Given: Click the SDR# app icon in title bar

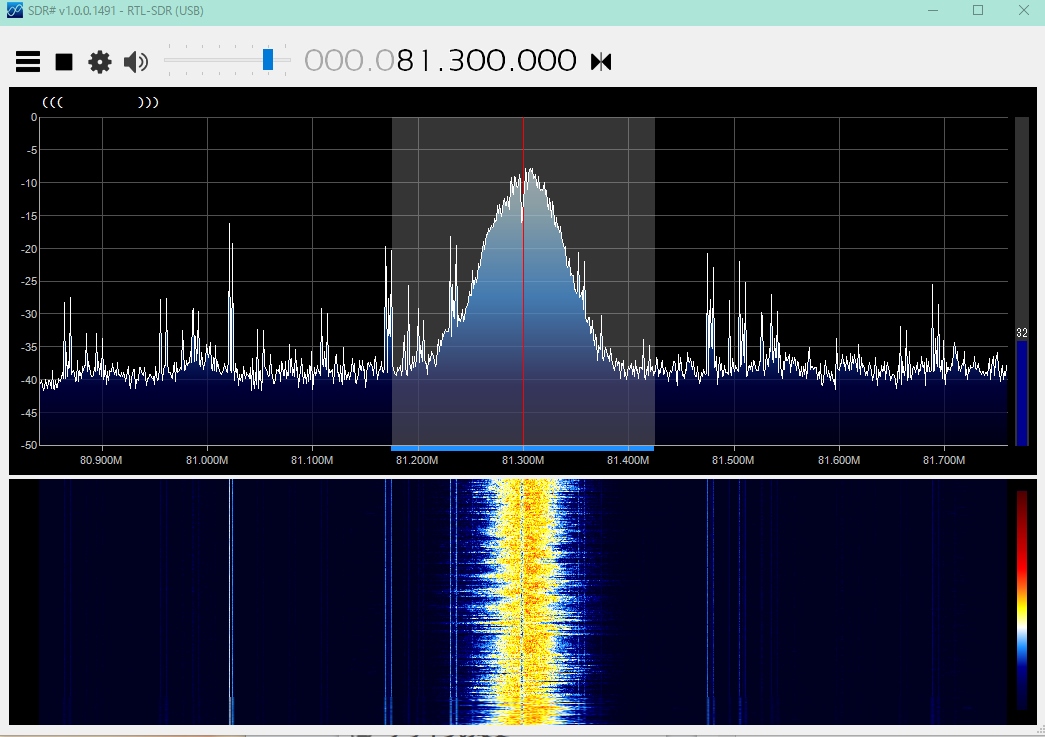Looking at the screenshot, I should 14,11.
